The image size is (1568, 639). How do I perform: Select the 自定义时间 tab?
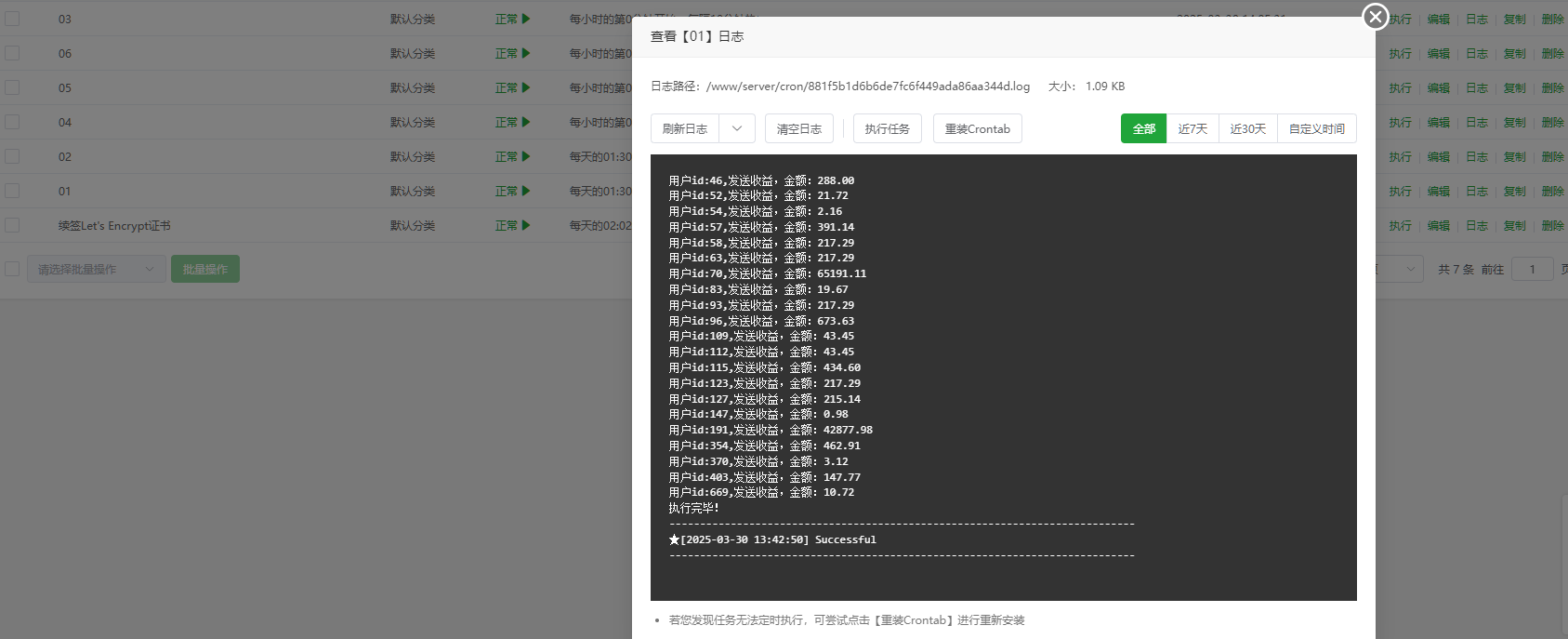pos(1317,128)
